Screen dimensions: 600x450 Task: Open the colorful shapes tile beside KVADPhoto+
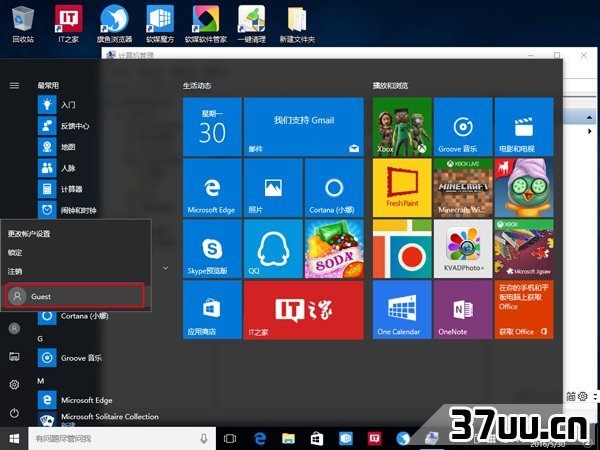(402, 249)
